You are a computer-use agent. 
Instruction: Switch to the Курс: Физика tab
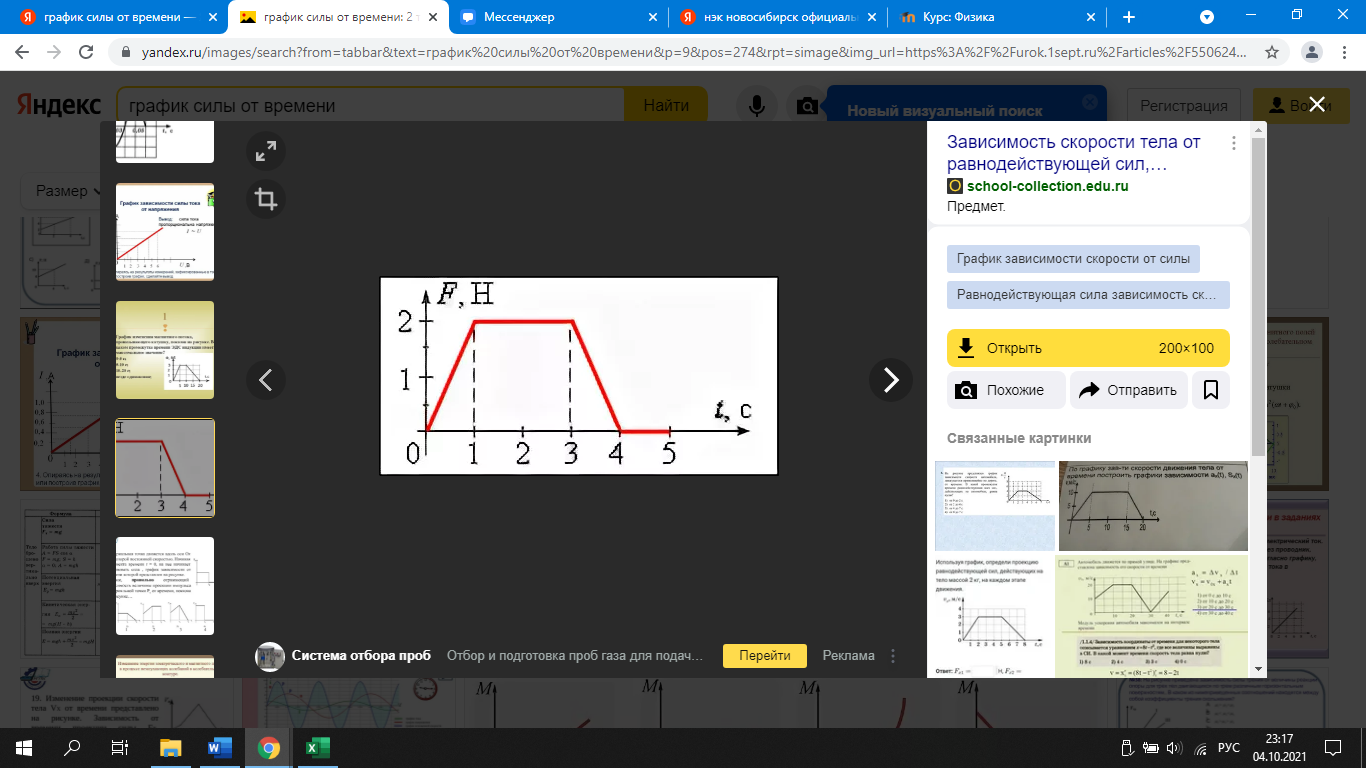999,17
